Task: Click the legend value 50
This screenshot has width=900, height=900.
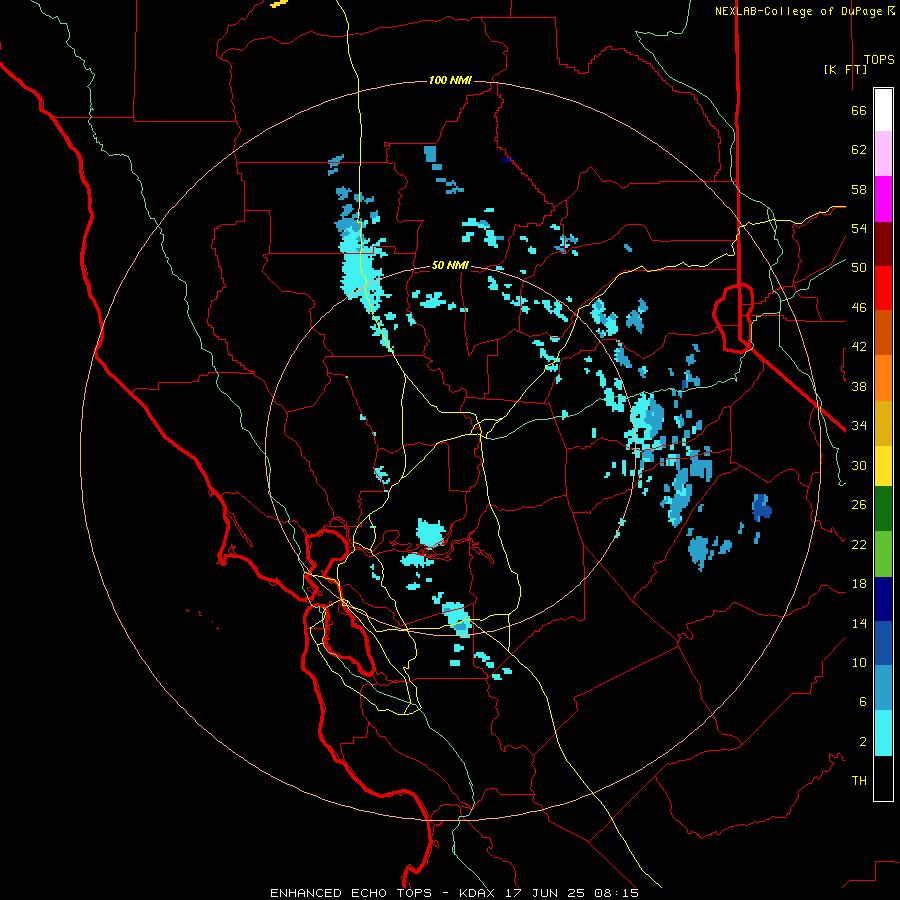Action: [859, 267]
